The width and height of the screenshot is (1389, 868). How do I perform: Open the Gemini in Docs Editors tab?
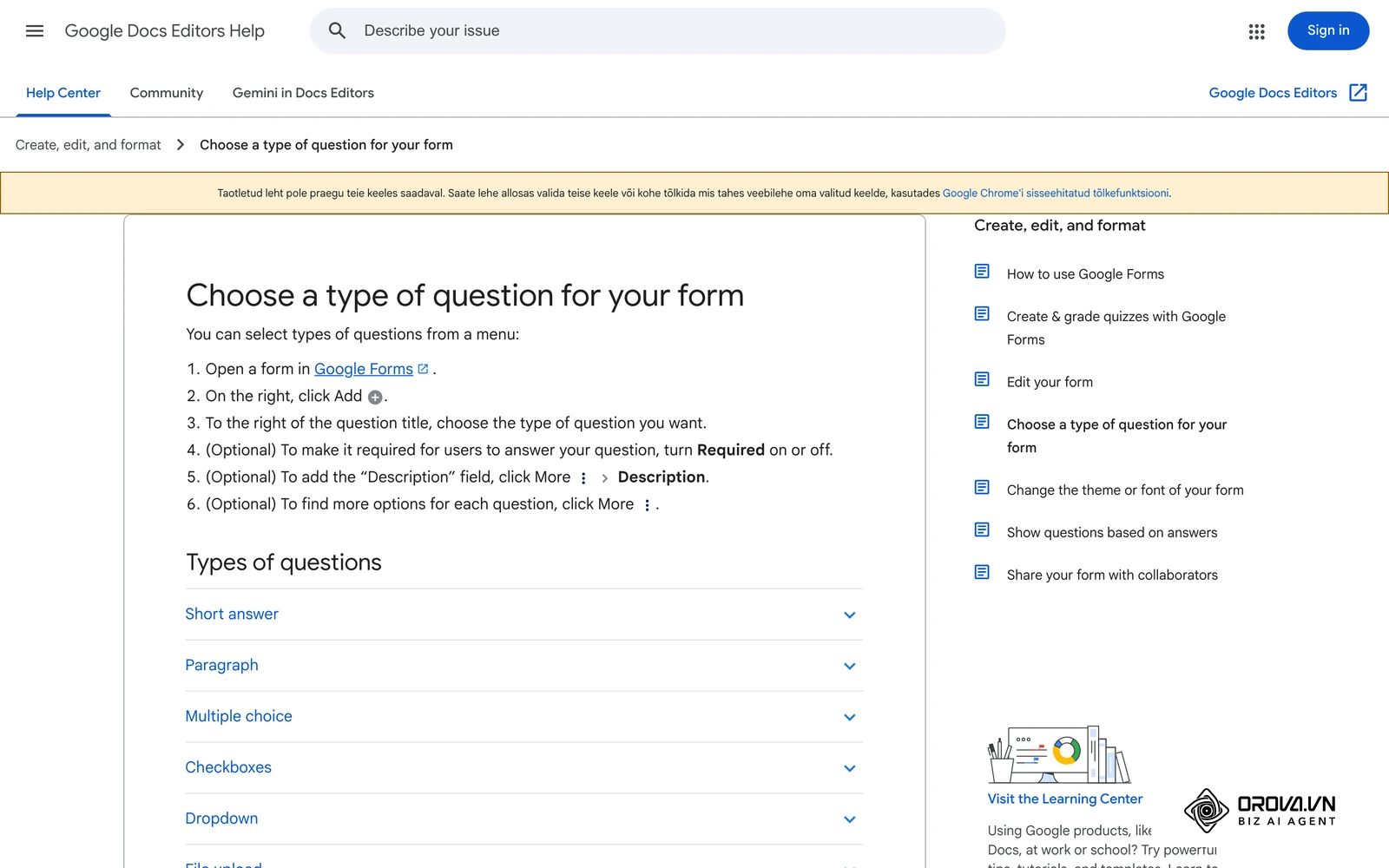(x=303, y=93)
